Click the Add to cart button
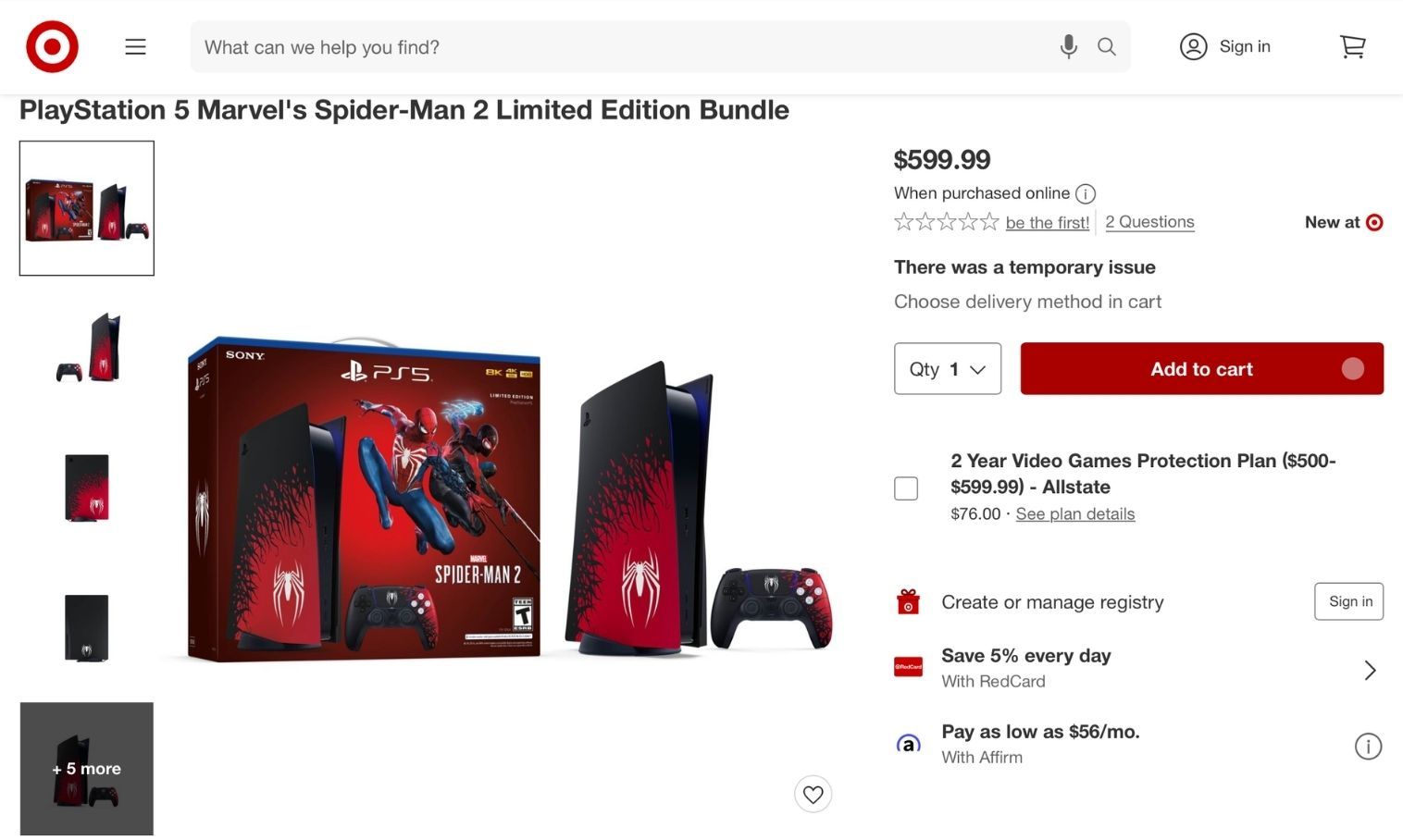 pyautogui.click(x=1201, y=368)
